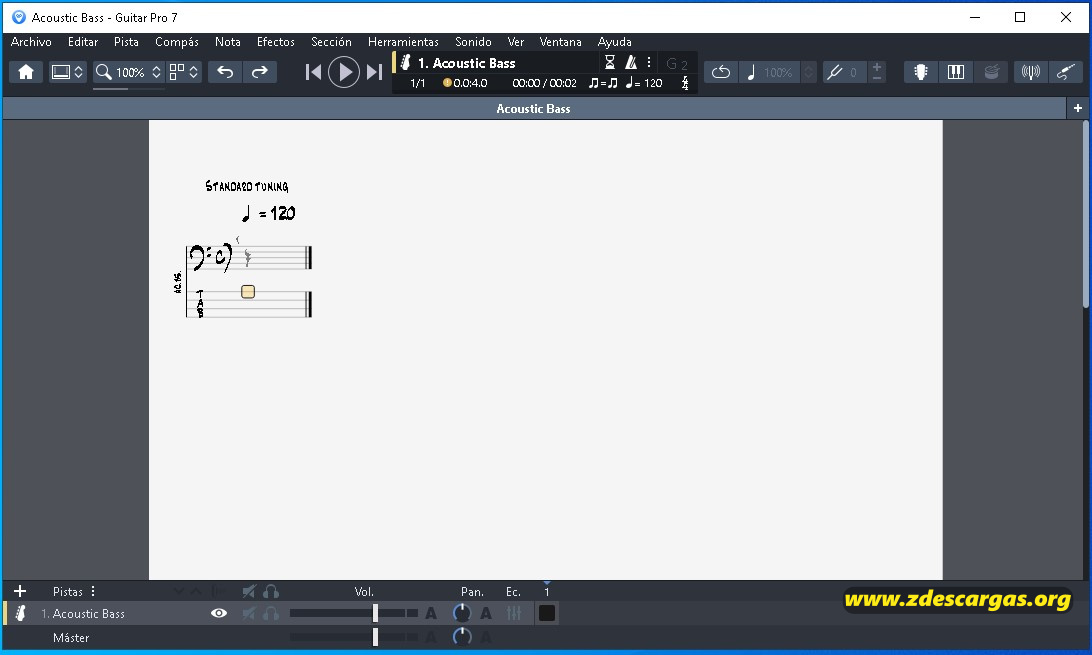The height and width of the screenshot is (655, 1092).
Task: Click the tempo marking 120 in score
Action: click(x=268, y=213)
